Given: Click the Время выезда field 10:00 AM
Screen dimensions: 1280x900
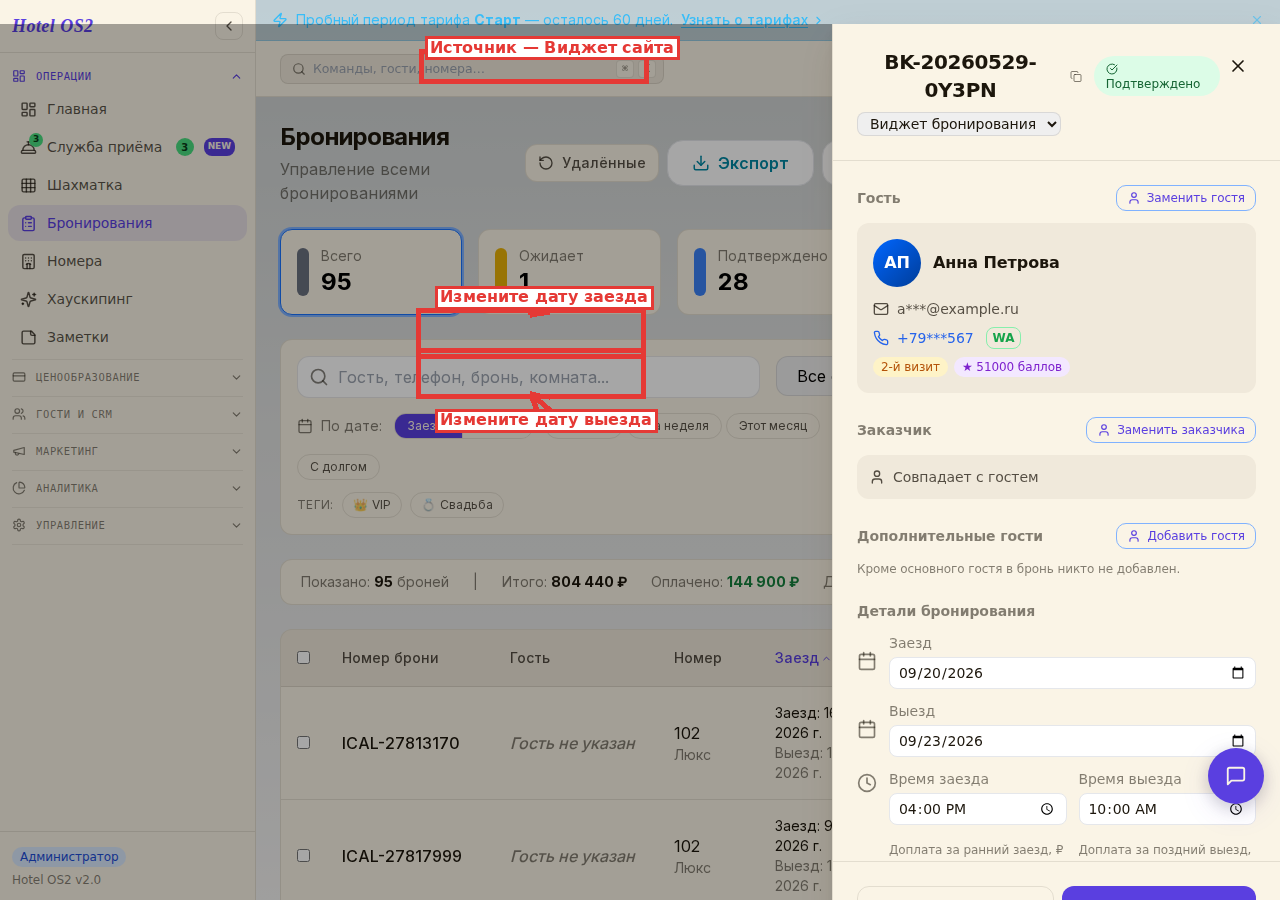Looking at the screenshot, I should click(1167, 809).
